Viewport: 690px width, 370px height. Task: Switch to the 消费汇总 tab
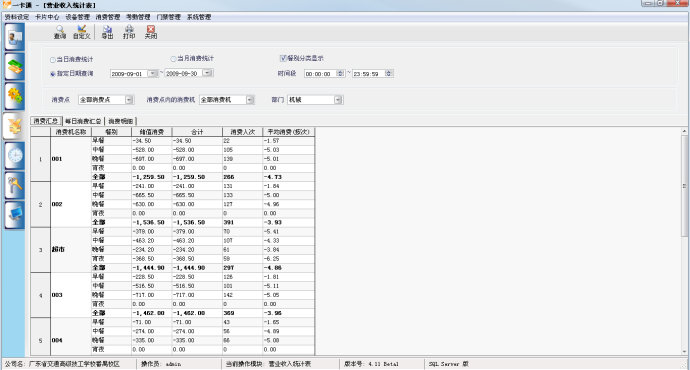coord(46,121)
